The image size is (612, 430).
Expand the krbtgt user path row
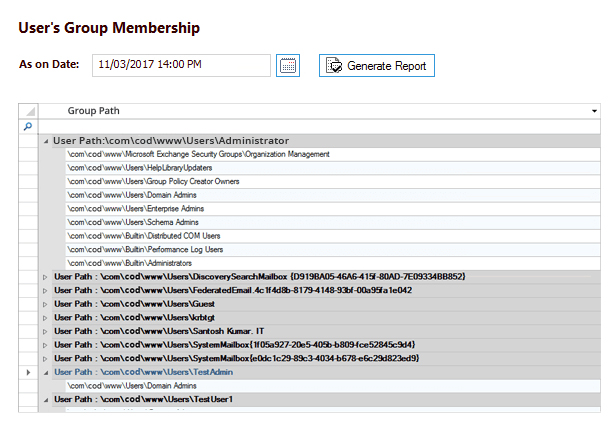(x=45, y=317)
